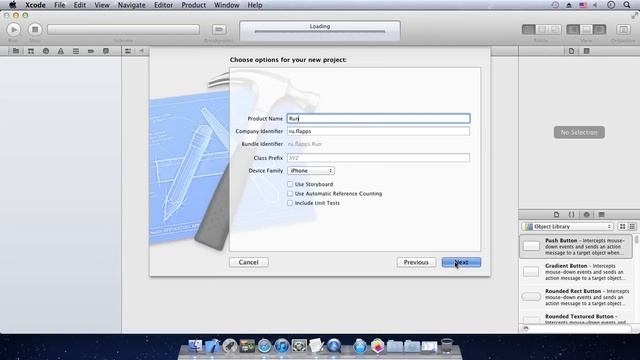Viewport: 640px width, 360px height.
Task: Select Push Button in Object Library
Action: 576,246
